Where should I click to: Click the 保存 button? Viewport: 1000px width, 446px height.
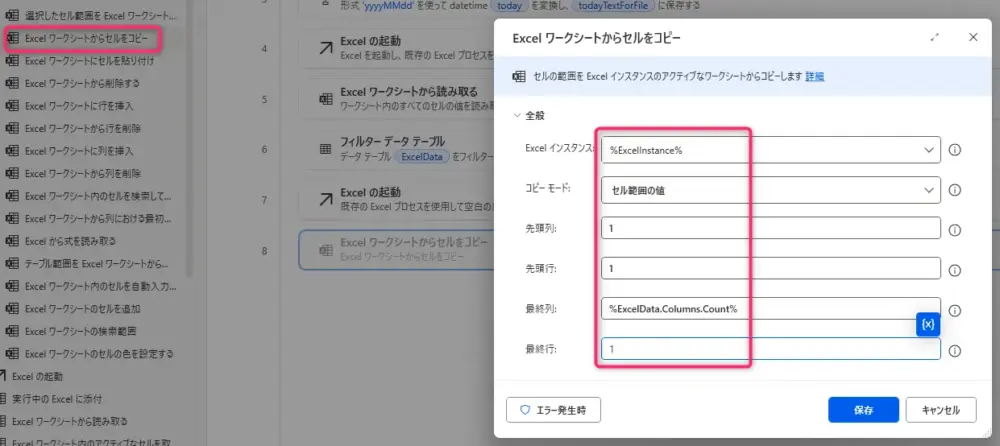tap(862, 410)
